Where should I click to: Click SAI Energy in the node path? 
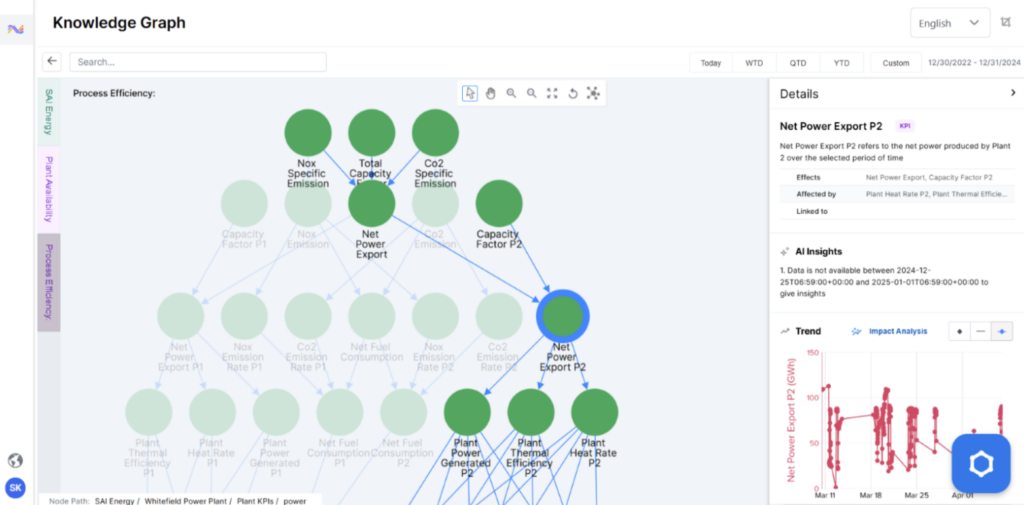(115, 500)
